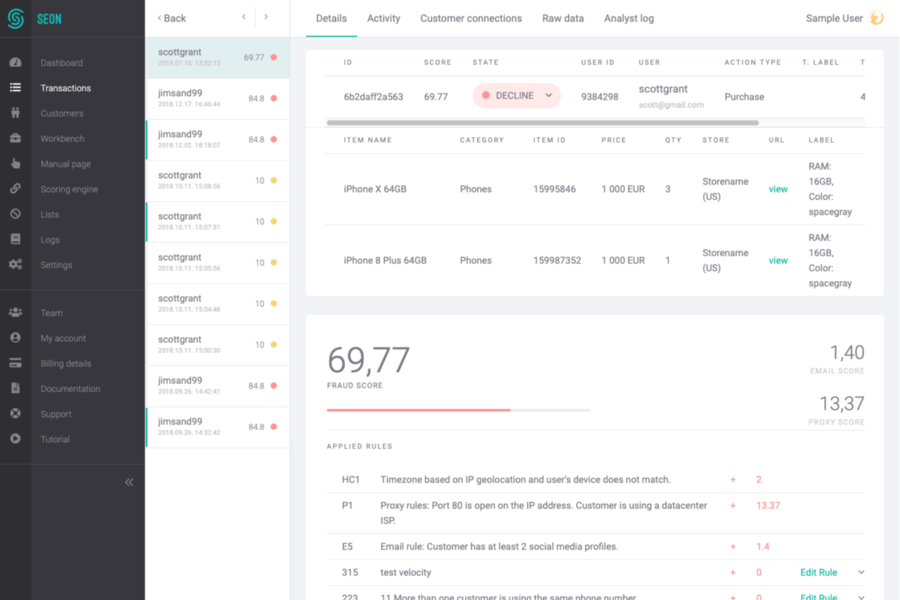Switch to the Activity tab
Image resolution: width=900 pixels, height=600 pixels.
(x=383, y=18)
